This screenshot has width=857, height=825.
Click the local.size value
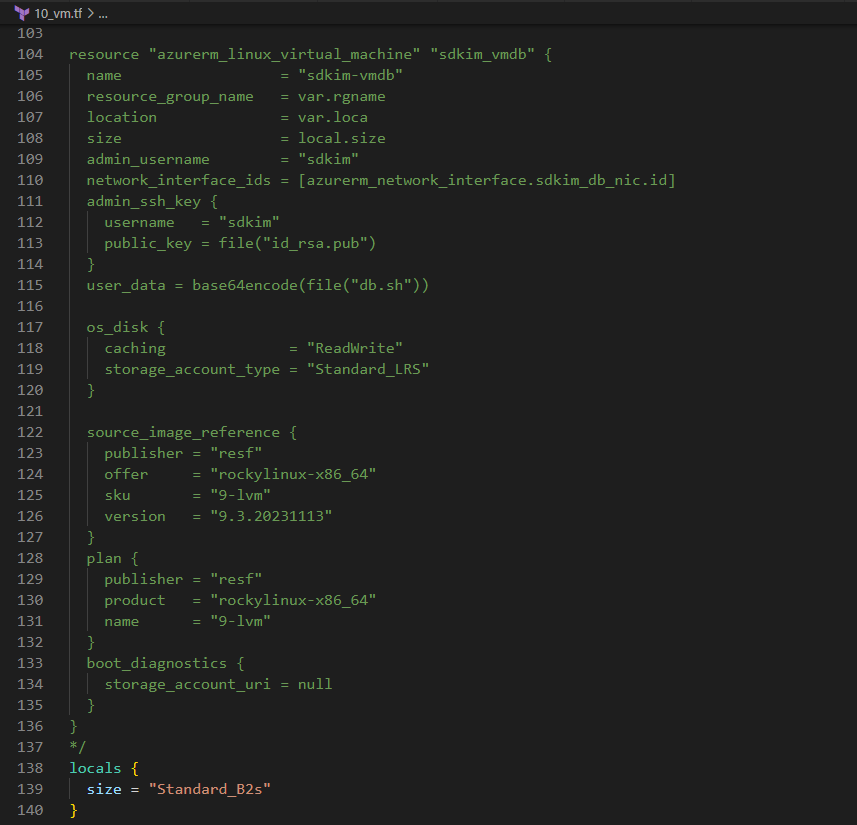(x=342, y=138)
